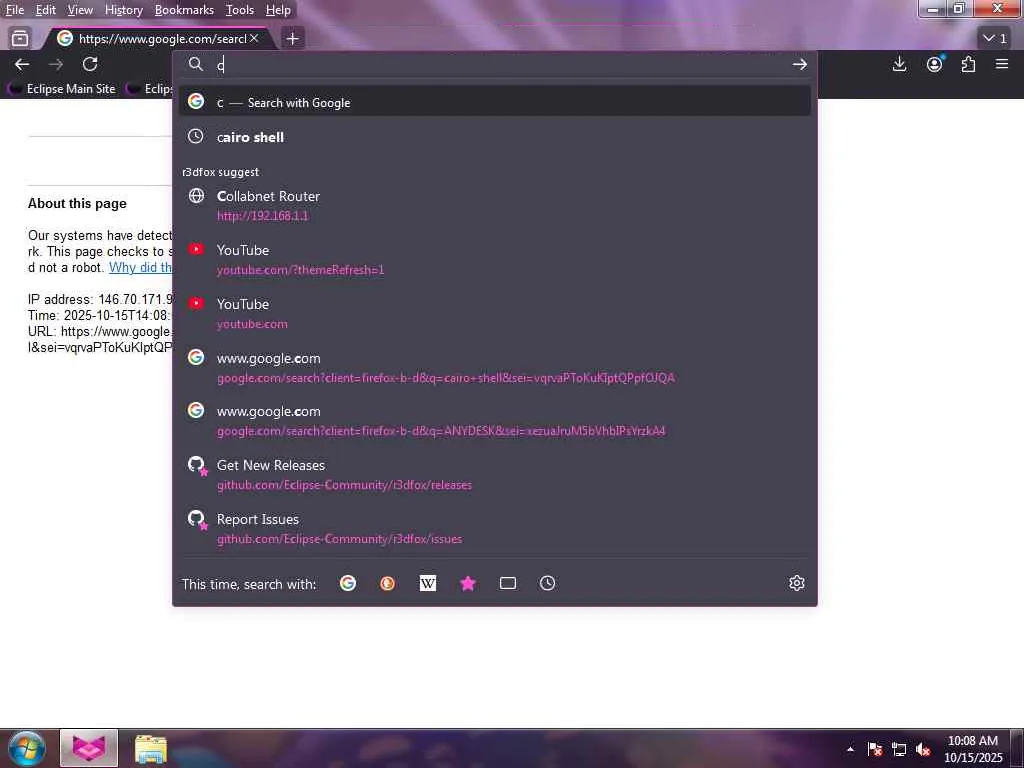
Task: Click the r3dfox taskbar icon
Action: [89, 748]
